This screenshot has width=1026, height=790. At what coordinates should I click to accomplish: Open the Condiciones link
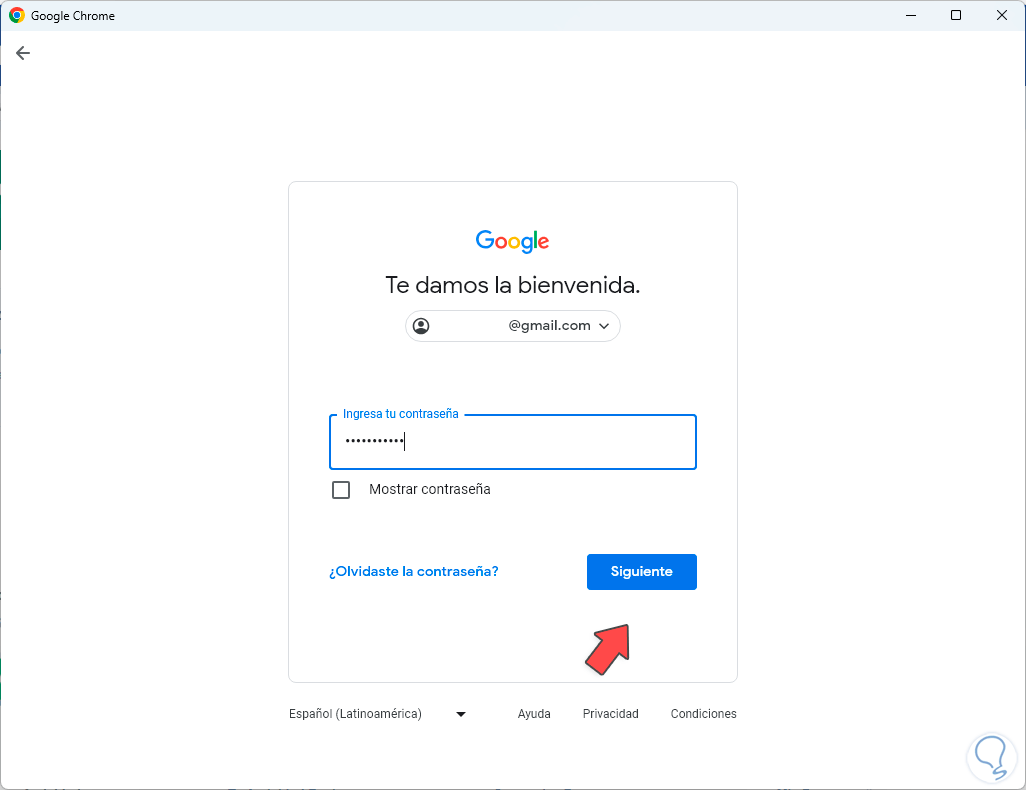tap(703, 713)
